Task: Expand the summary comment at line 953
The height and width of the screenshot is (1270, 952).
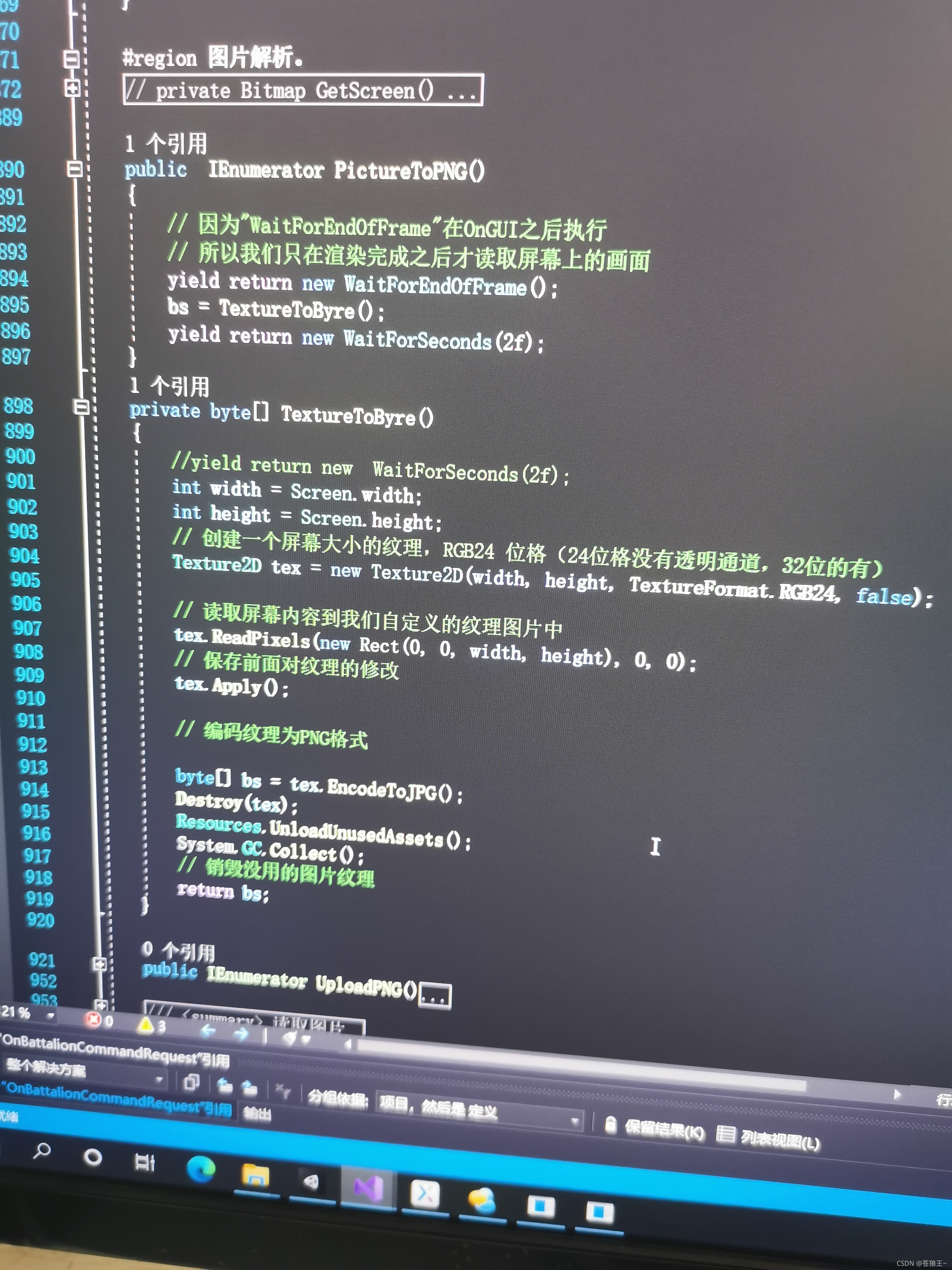Action: point(101,1005)
